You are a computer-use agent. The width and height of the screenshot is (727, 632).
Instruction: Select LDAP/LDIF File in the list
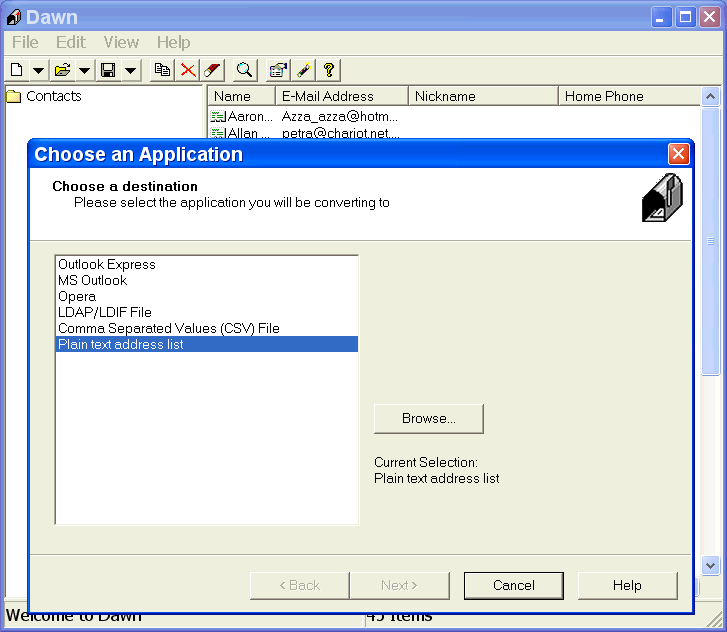206,312
